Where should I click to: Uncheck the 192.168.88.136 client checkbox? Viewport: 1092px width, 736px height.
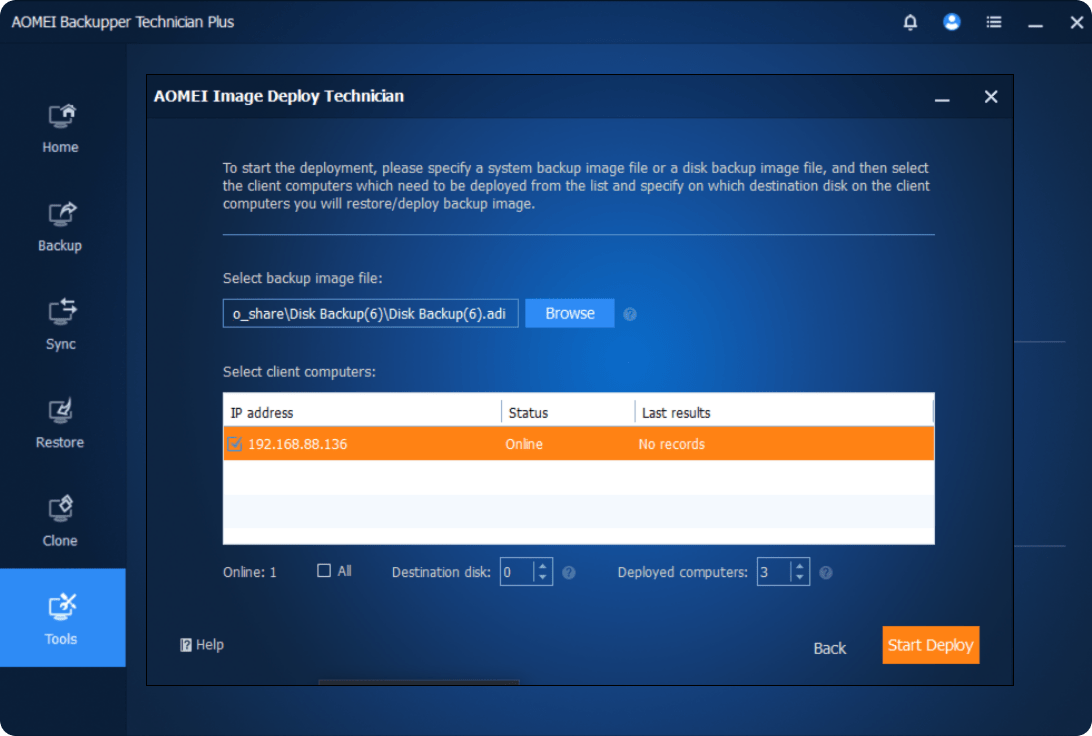pyautogui.click(x=235, y=444)
